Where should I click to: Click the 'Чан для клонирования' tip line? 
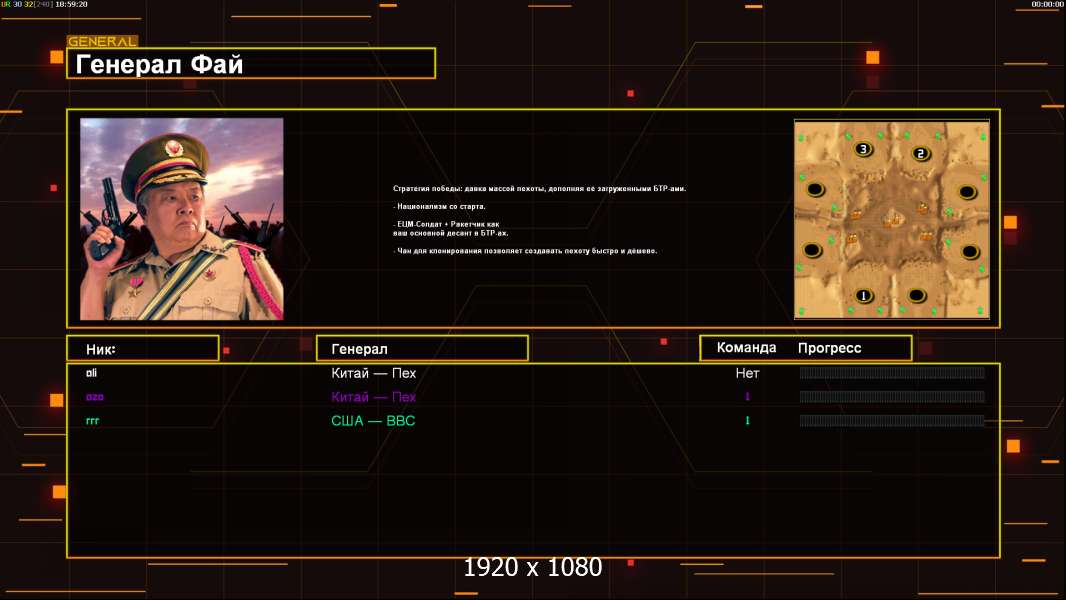tap(525, 251)
